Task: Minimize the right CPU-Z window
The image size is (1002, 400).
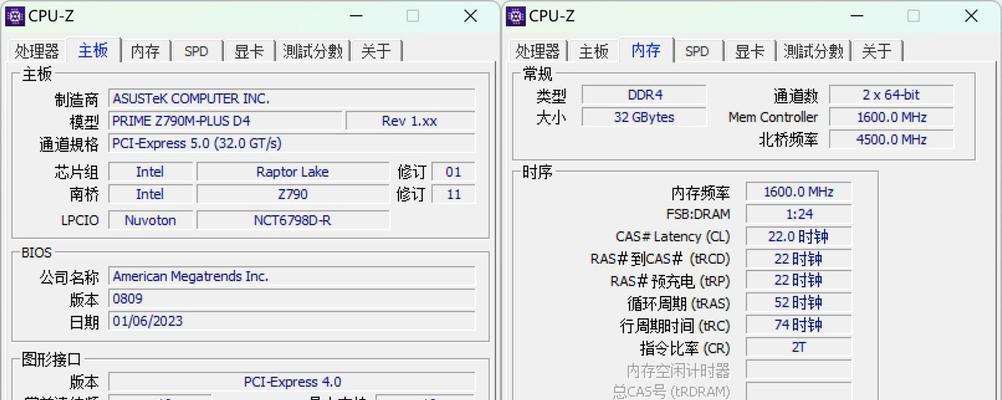Action: pyautogui.click(x=856, y=16)
